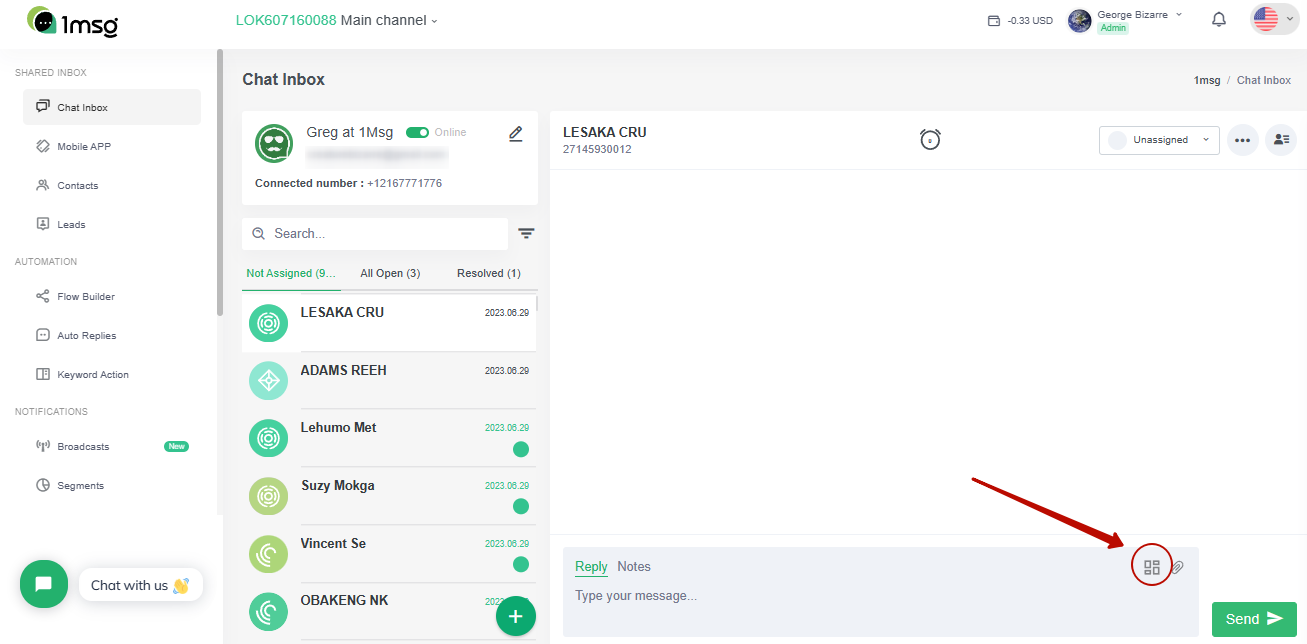Open Auto Replies in the sidebar
This screenshot has height=644, width=1307.
click(112, 335)
